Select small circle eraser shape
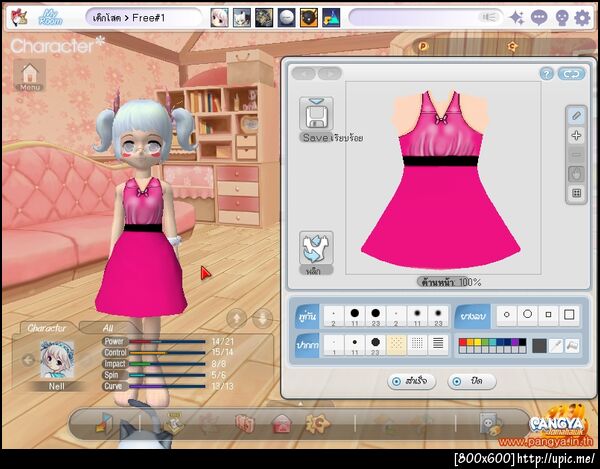The width and height of the screenshot is (600, 469). click(507, 315)
